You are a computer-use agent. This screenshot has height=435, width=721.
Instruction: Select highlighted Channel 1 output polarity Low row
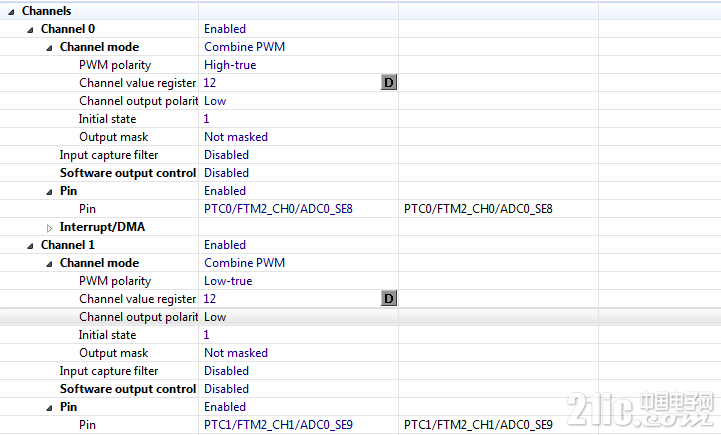(x=360, y=317)
